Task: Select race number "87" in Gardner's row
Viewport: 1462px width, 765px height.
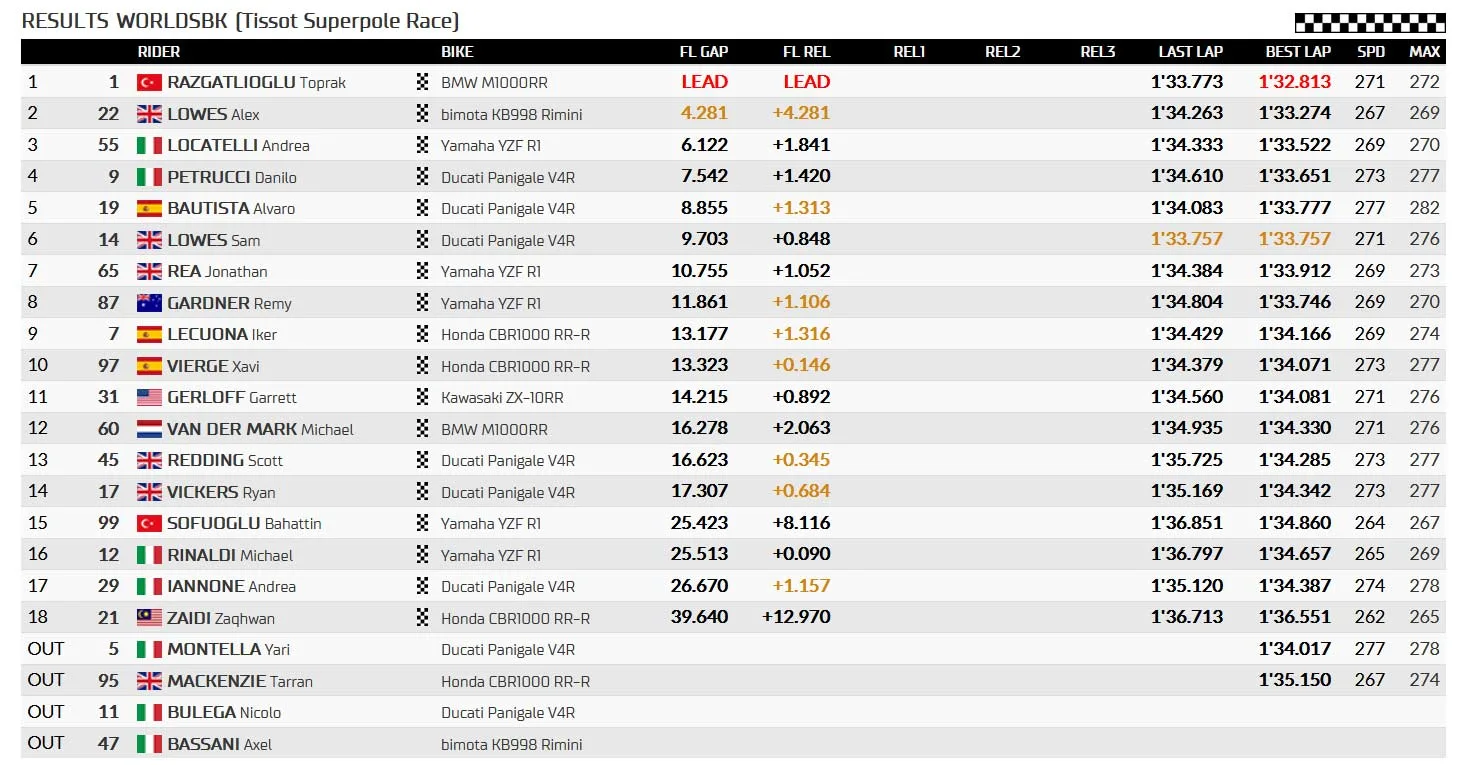Action: [108, 303]
